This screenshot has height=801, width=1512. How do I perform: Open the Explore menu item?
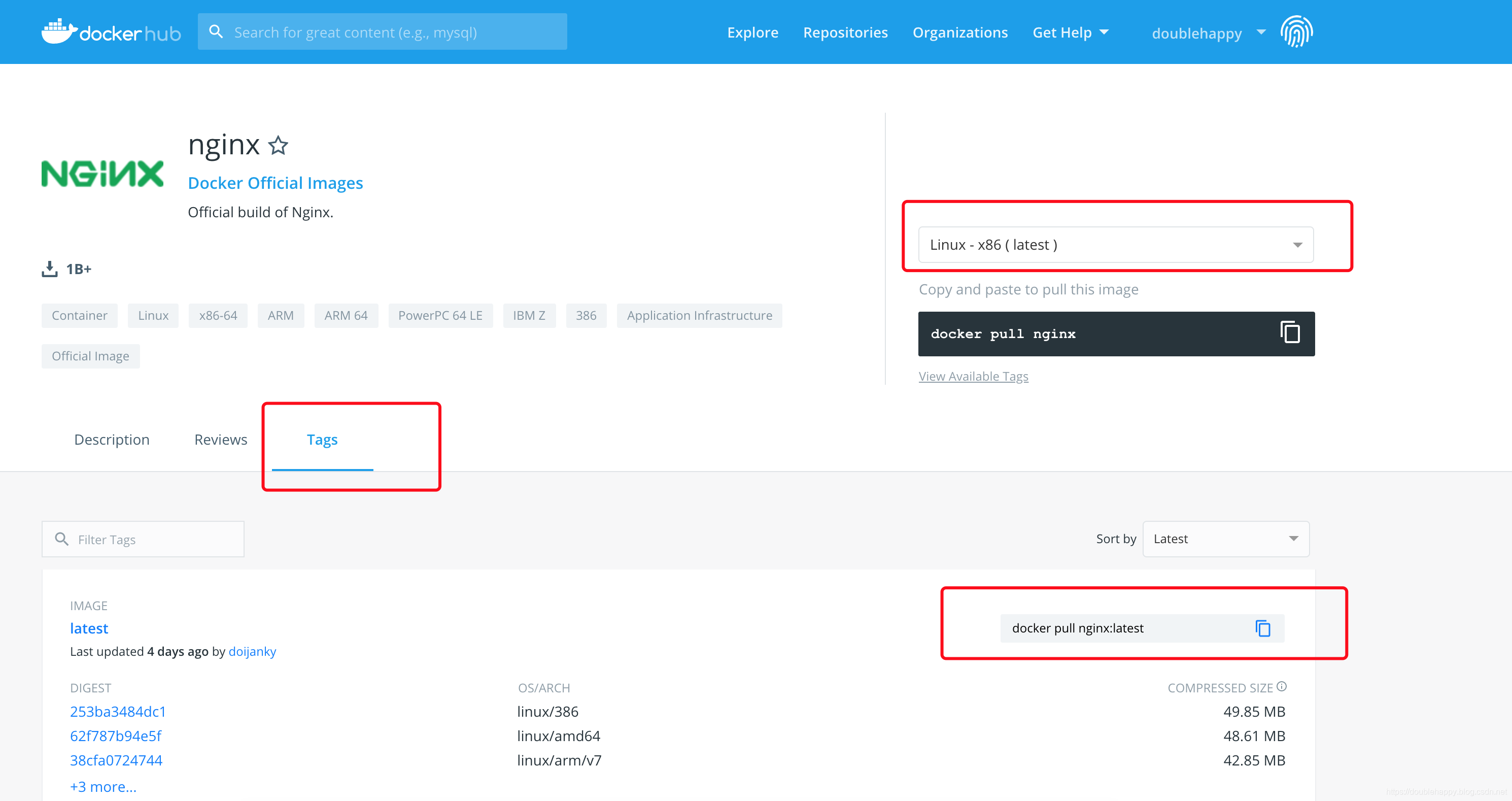pyautogui.click(x=752, y=32)
